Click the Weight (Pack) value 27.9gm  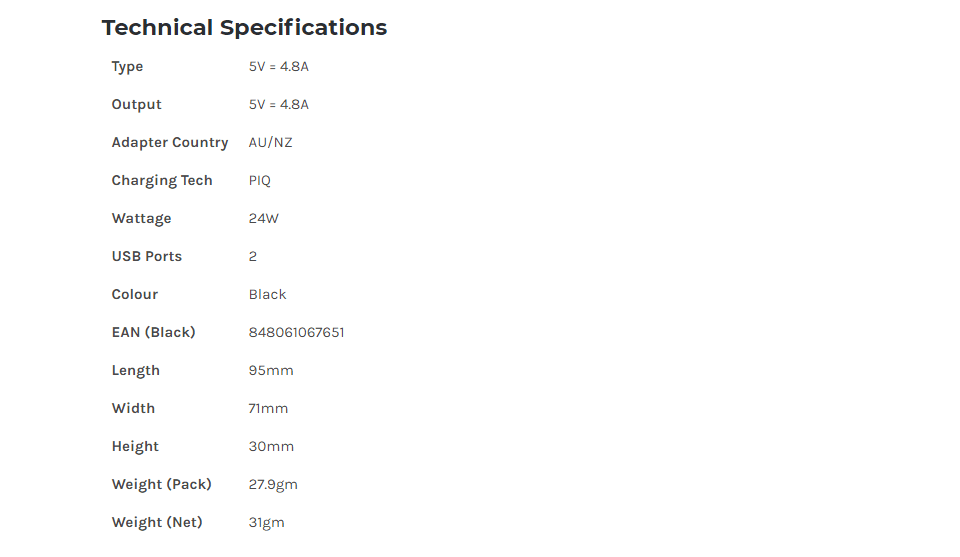pyautogui.click(x=273, y=484)
